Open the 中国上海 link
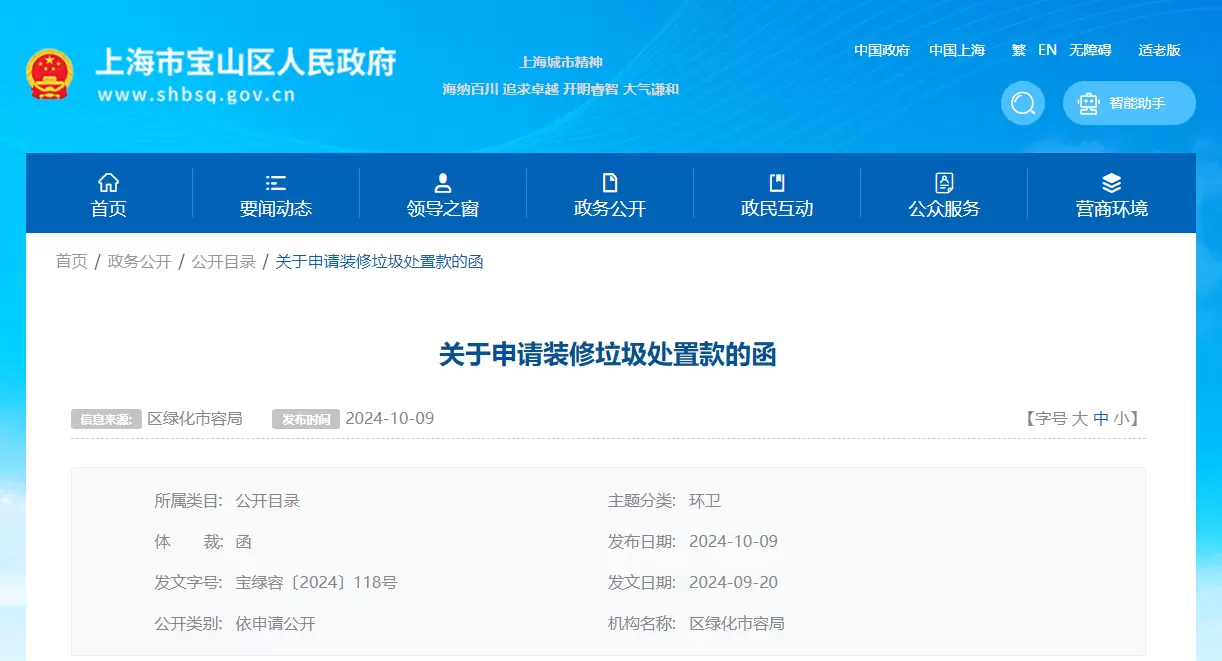This screenshot has width=1222, height=661. 956,50
